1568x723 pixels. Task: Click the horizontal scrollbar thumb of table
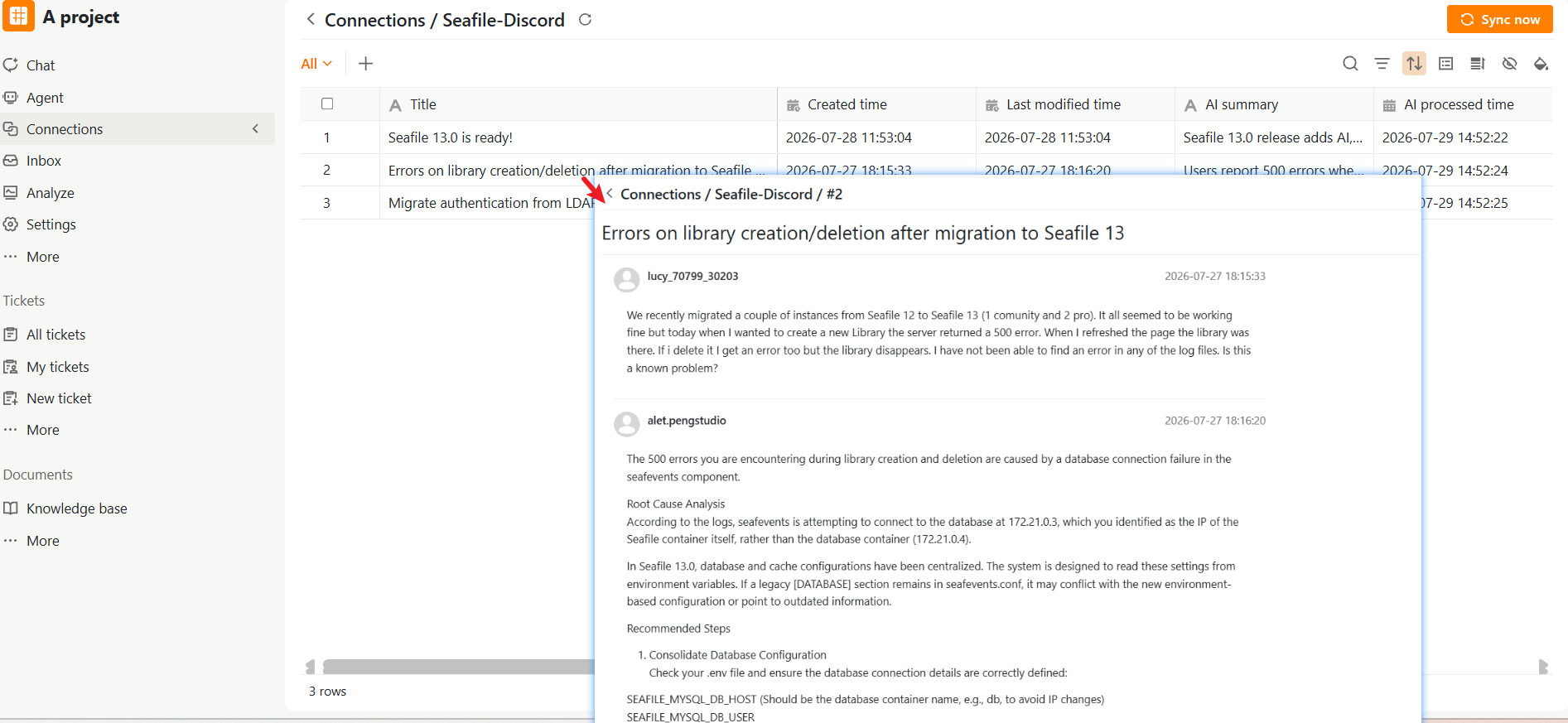(x=459, y=667)
